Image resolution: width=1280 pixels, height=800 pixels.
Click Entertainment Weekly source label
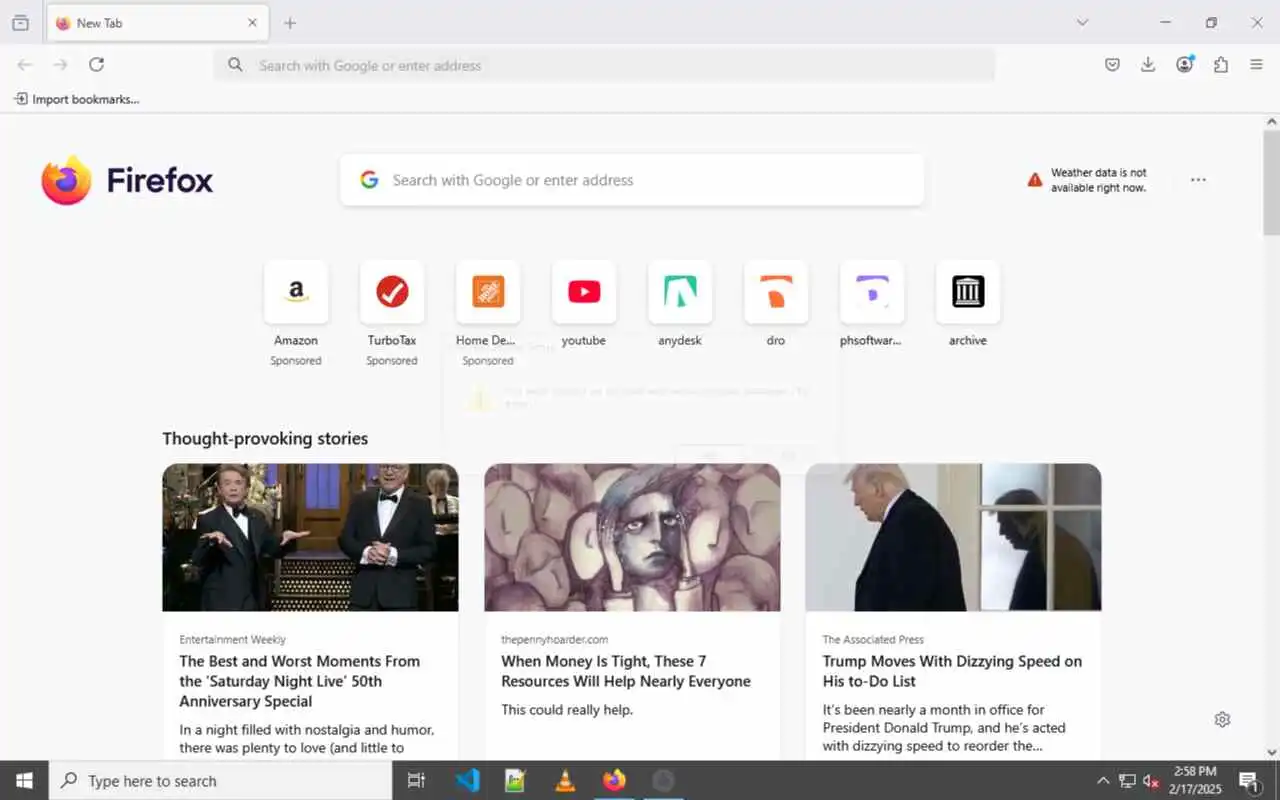click(x=232, y=639)
